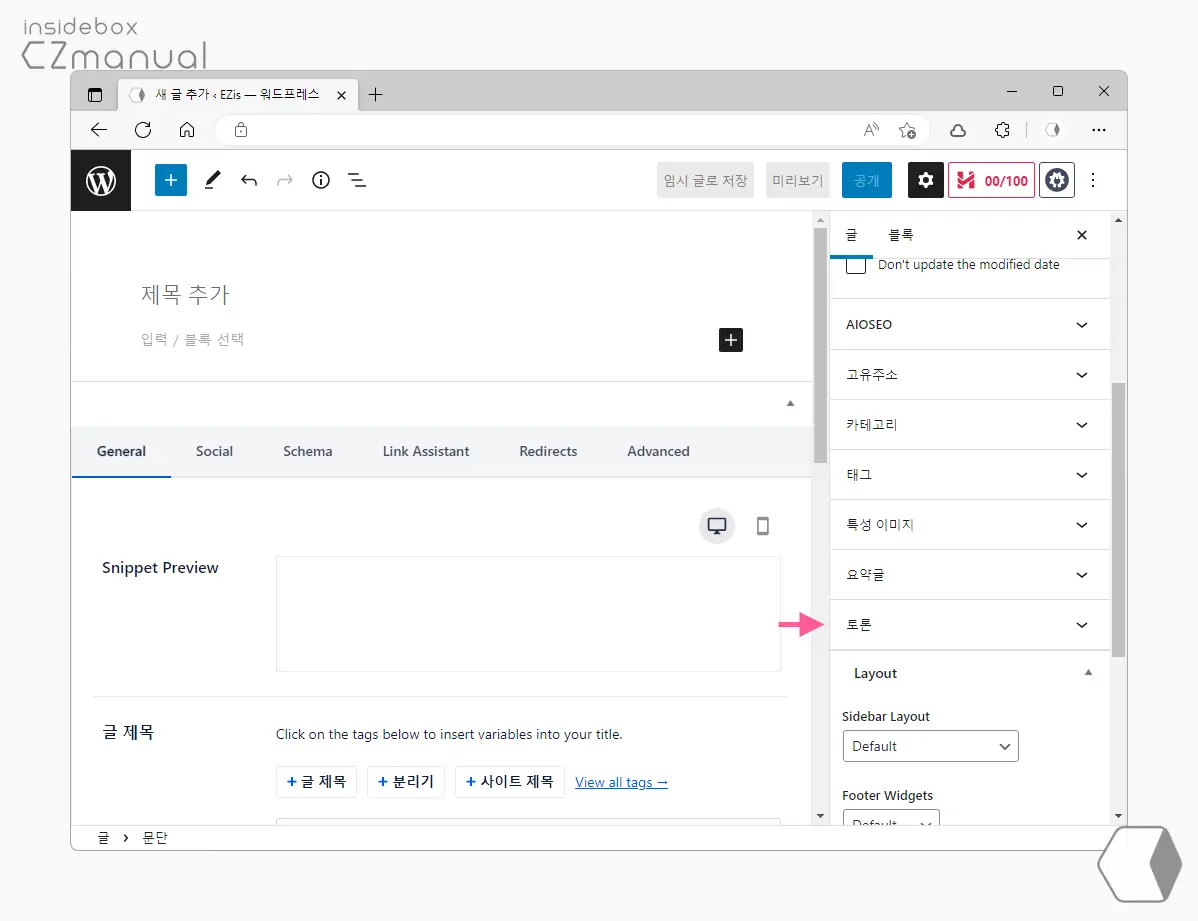Select the pencil Tools icon
1198x921 pixels.
click(x=212, y=180)
